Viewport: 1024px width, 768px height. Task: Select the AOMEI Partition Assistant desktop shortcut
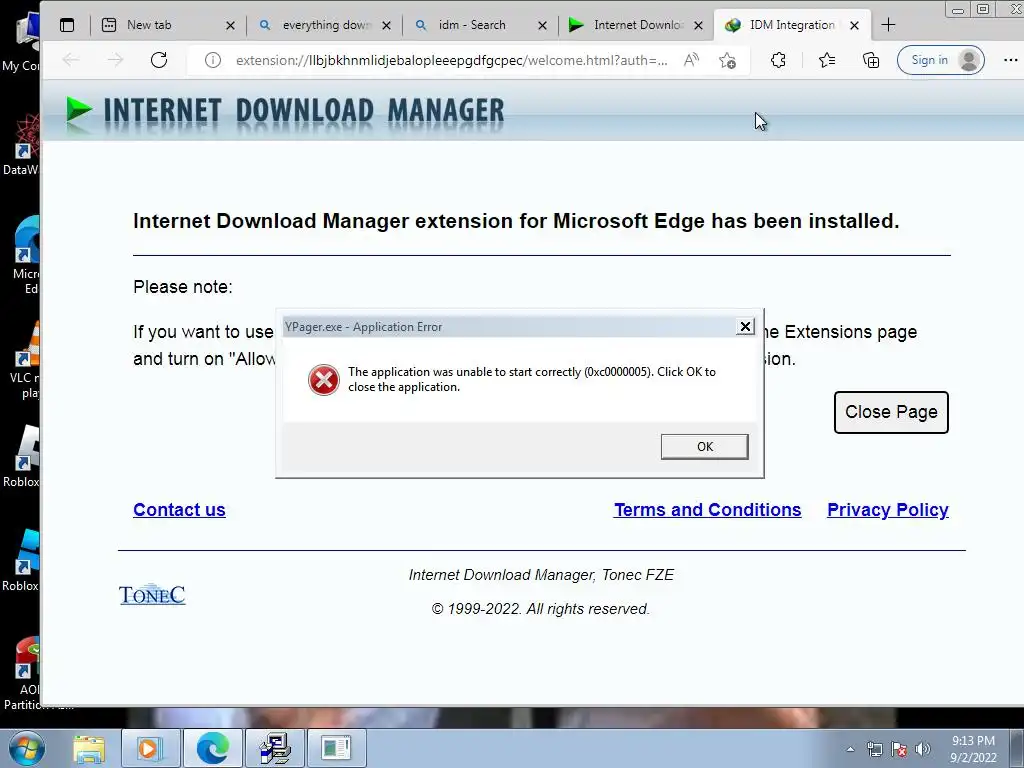click(22, 673)
